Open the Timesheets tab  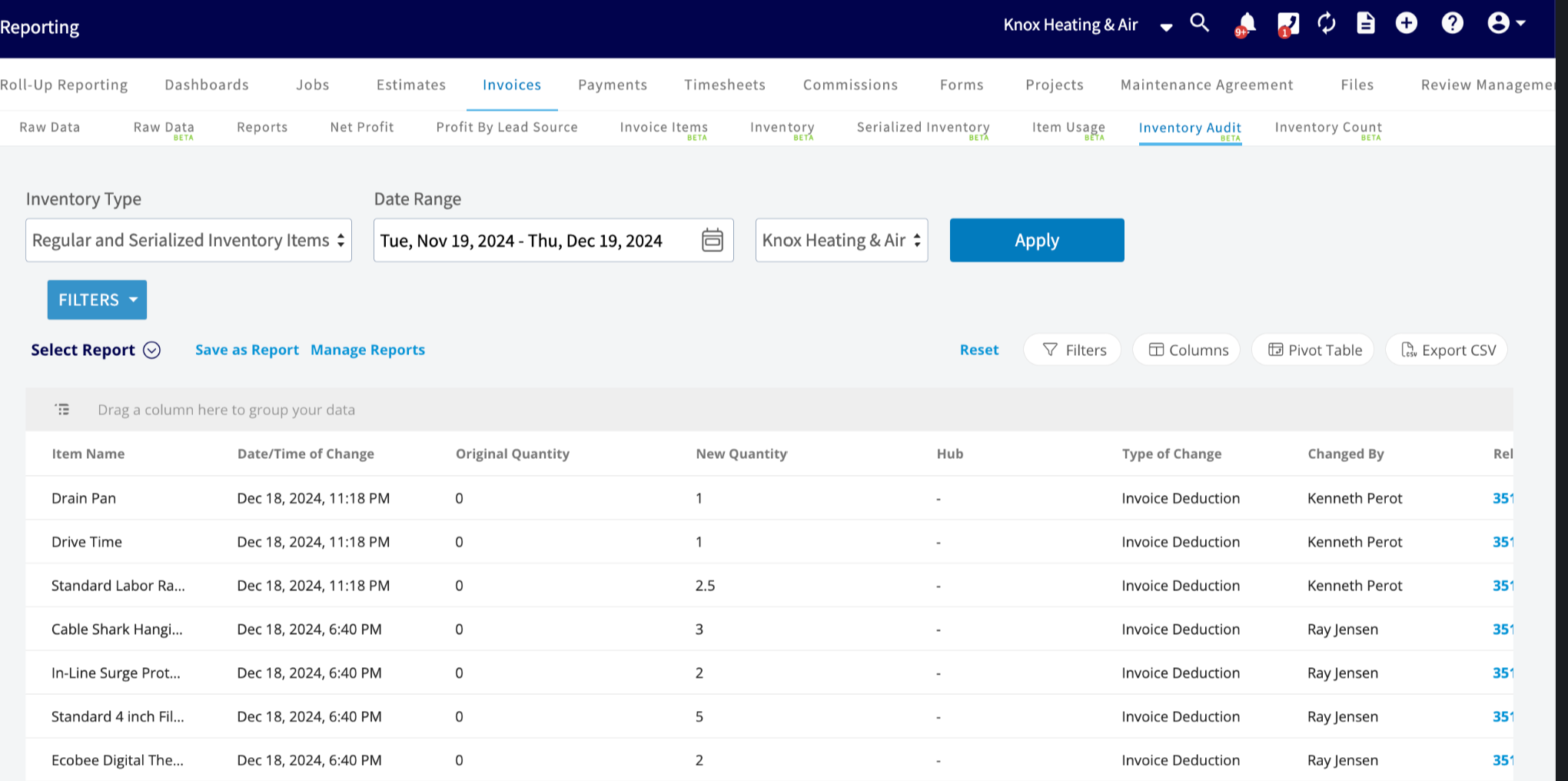click(x=725, y=85)
